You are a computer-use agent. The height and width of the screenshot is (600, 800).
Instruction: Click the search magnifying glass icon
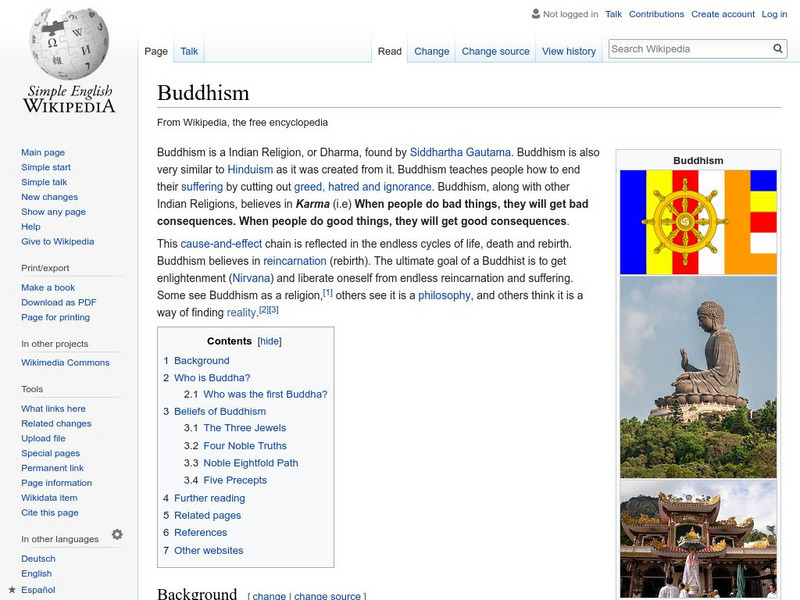(x=777, y=47)
